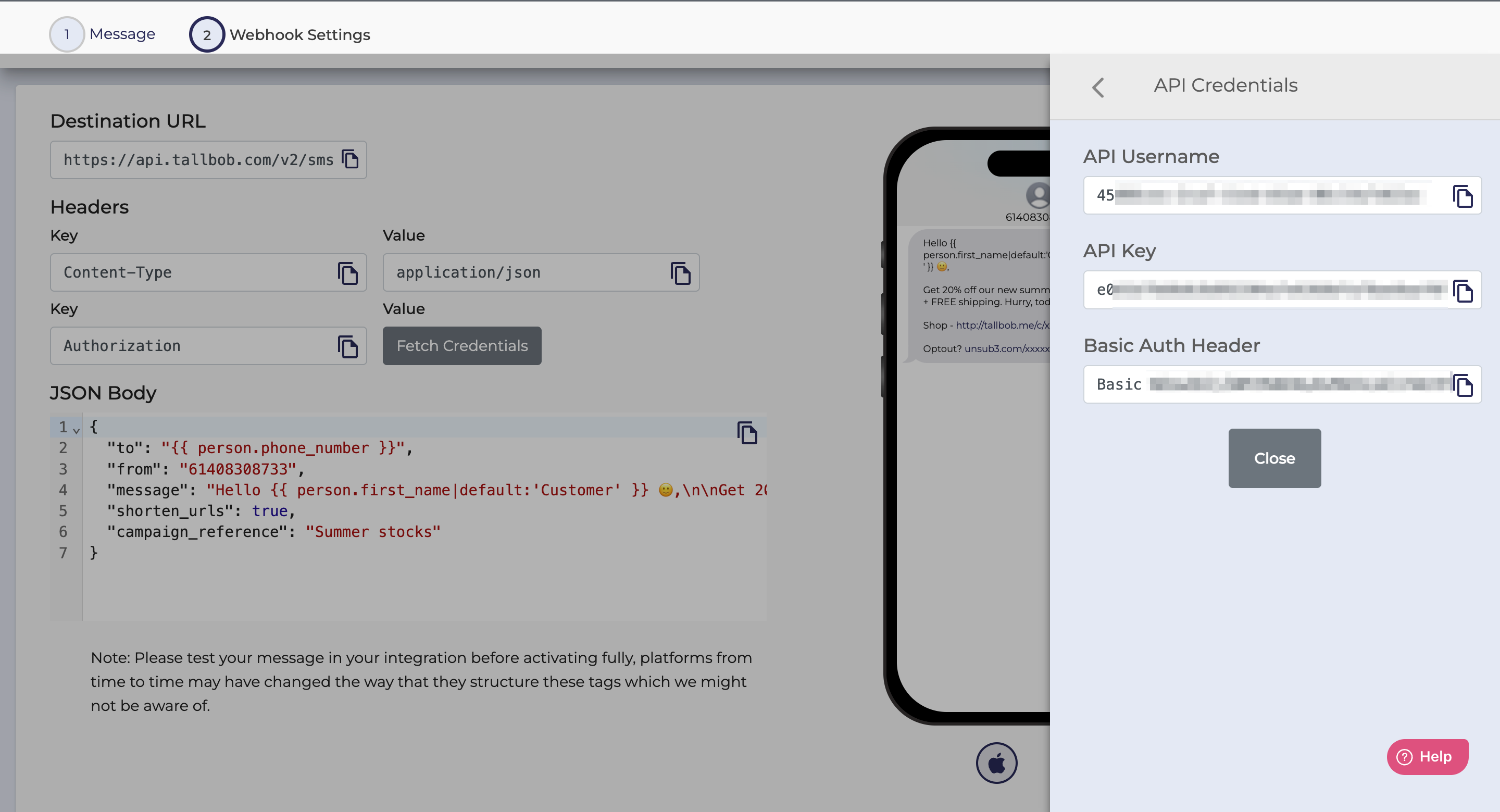
Task: Copy the application/json header value
Action: (x=680, y=272)
